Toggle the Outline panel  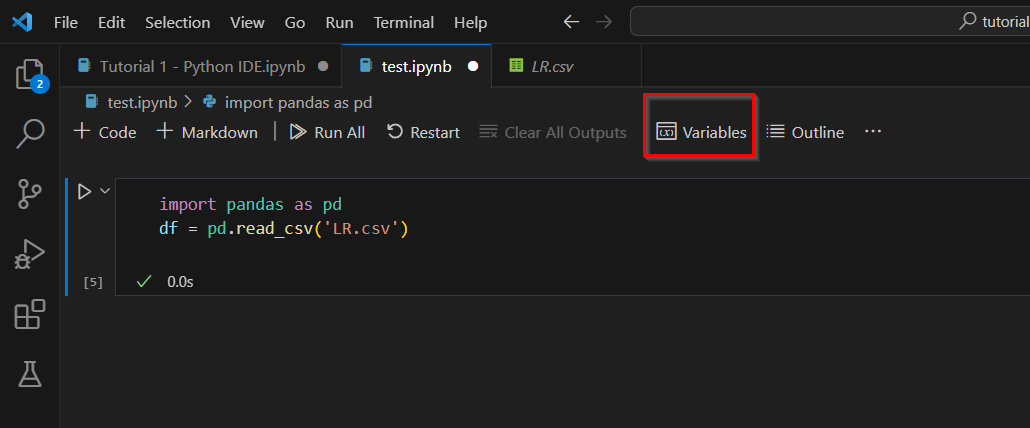(x=805, y=132)
